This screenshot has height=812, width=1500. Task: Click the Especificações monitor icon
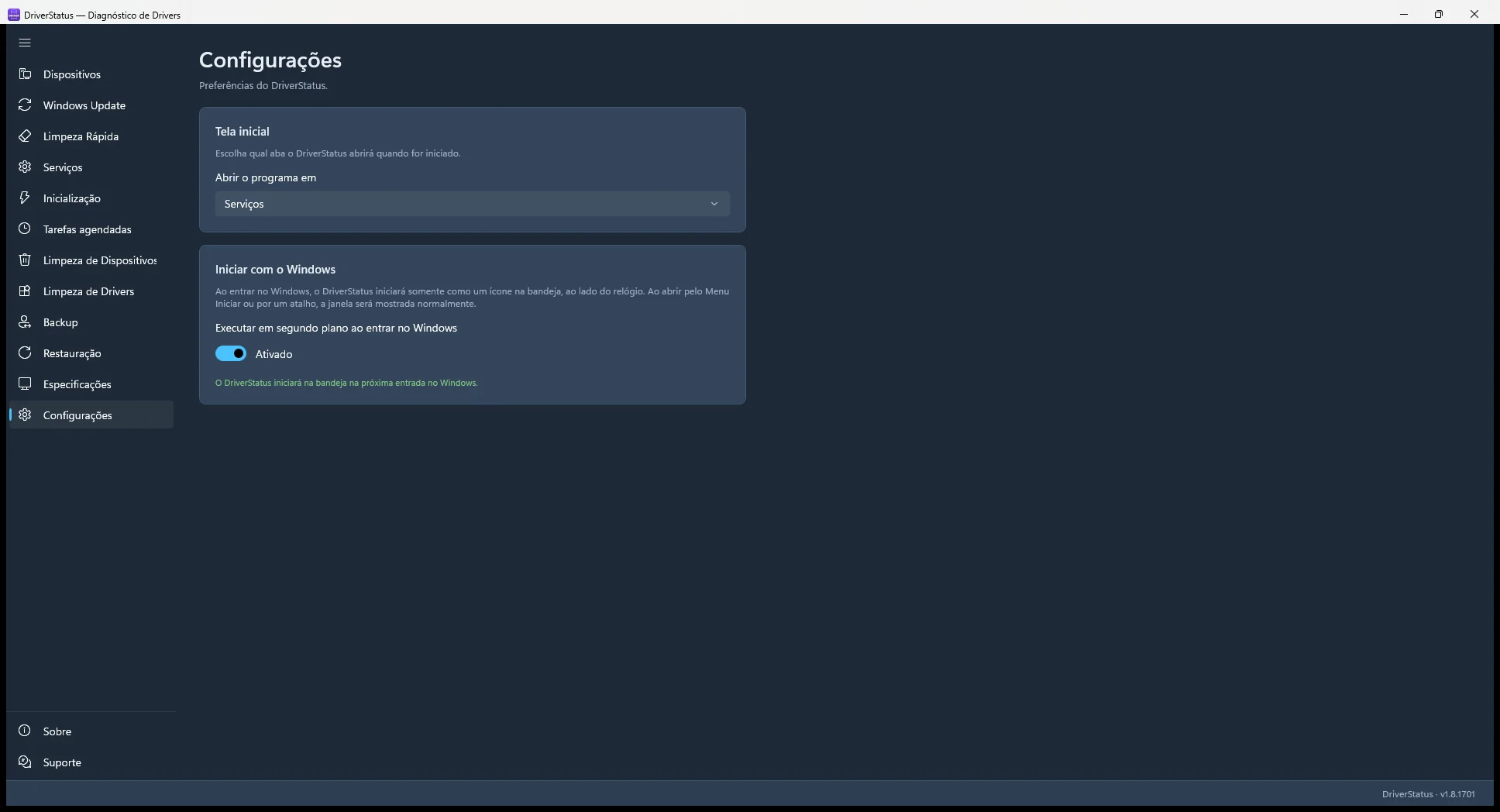[x=25, y=384]
